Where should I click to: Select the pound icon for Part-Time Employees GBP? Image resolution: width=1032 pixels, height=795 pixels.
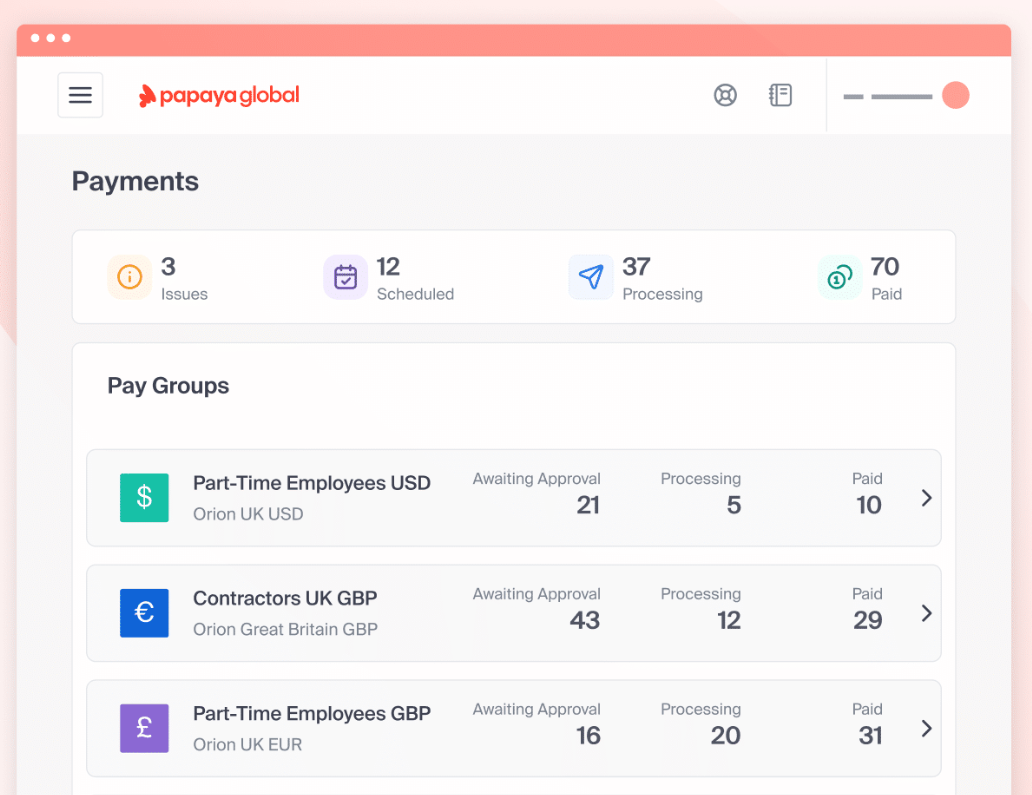pos(144,728)
